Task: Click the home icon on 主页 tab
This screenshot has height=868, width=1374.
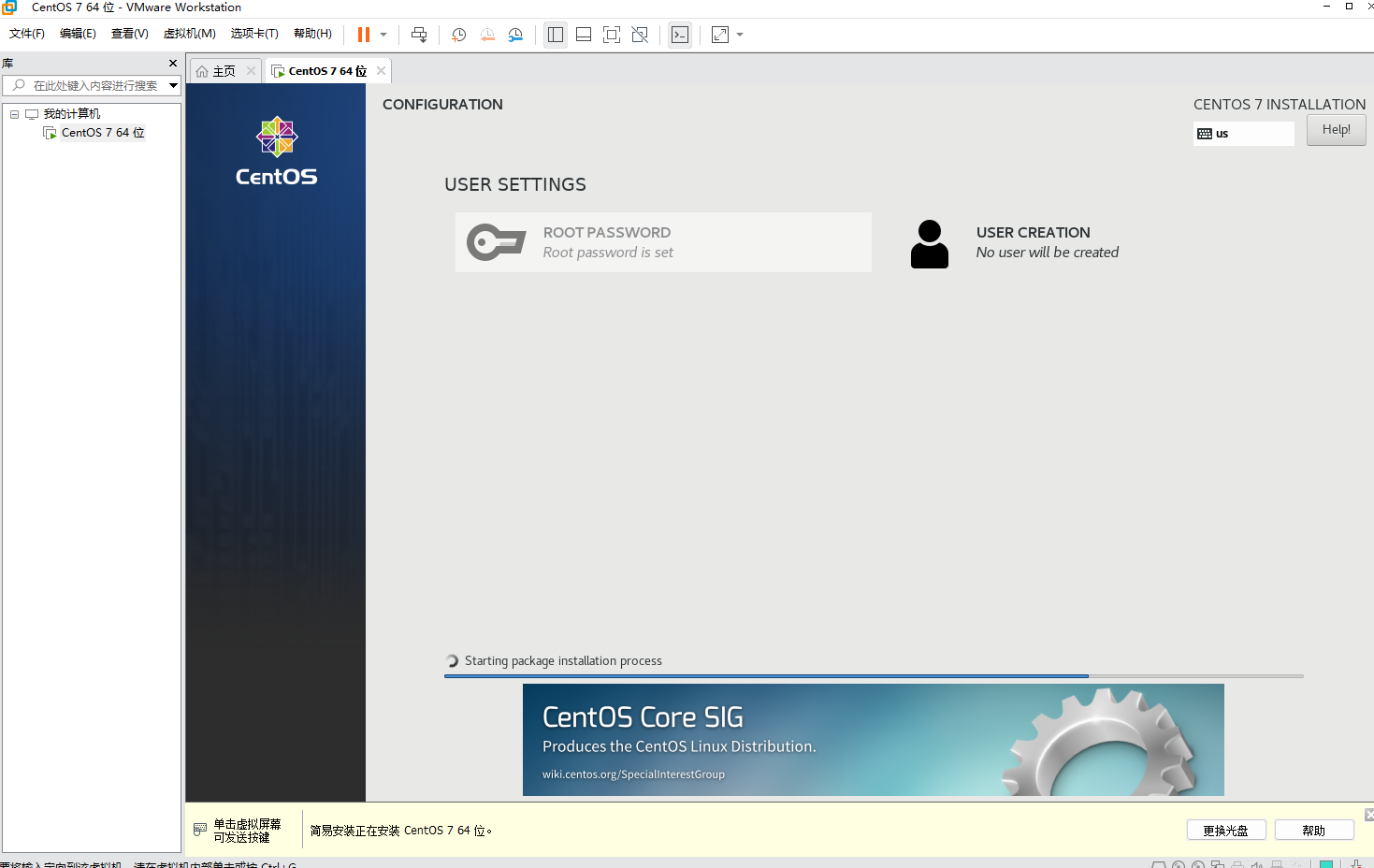Action: point(202,71)
